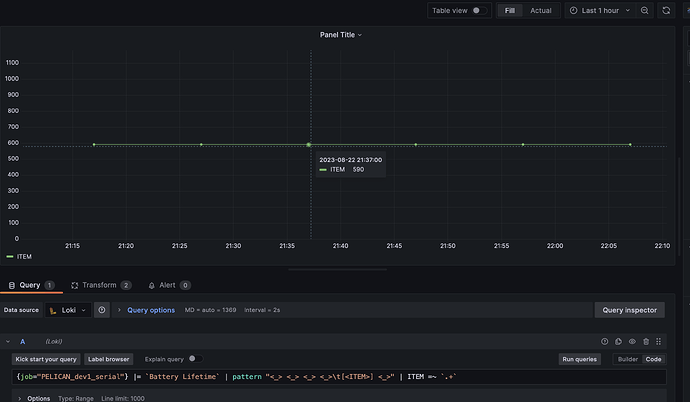Screen dimensions: 690x402
Task: Collapse query row A with its chevron
Action: coord(8,341)
